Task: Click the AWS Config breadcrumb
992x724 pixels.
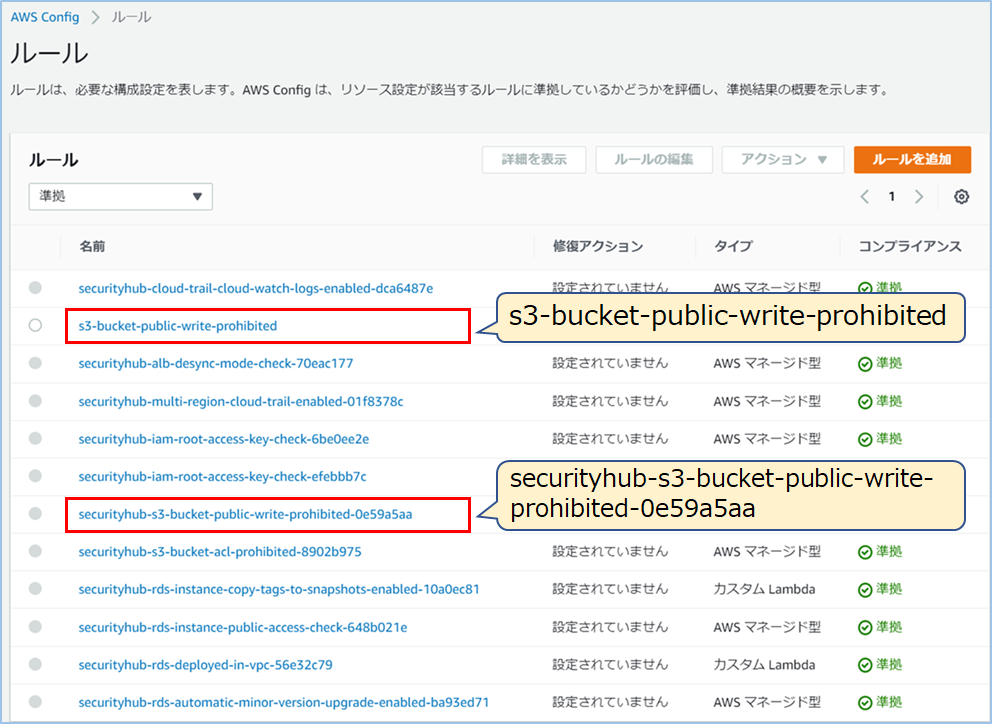Action: pyautogui.click(x=44, y=16)
